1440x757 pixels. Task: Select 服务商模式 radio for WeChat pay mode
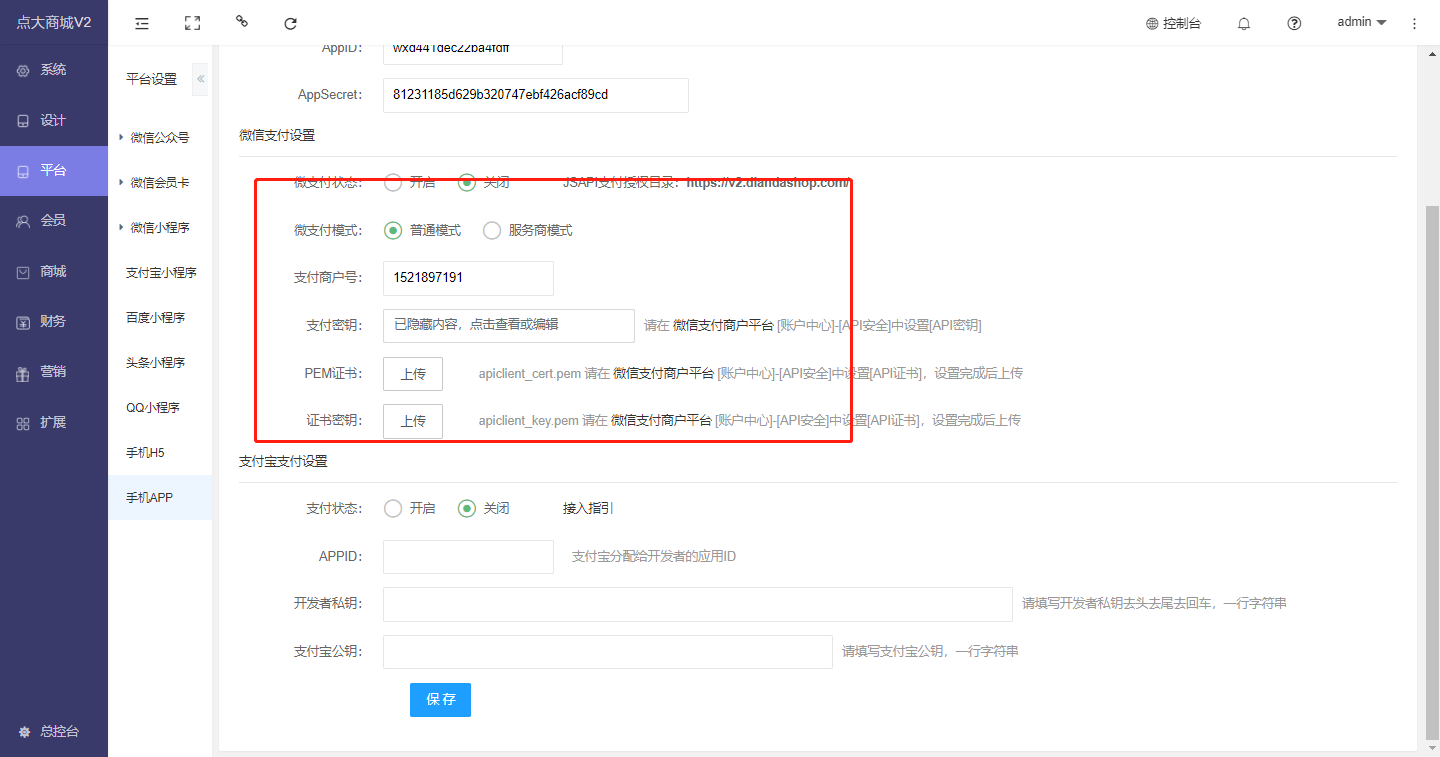tap(492, 231)
